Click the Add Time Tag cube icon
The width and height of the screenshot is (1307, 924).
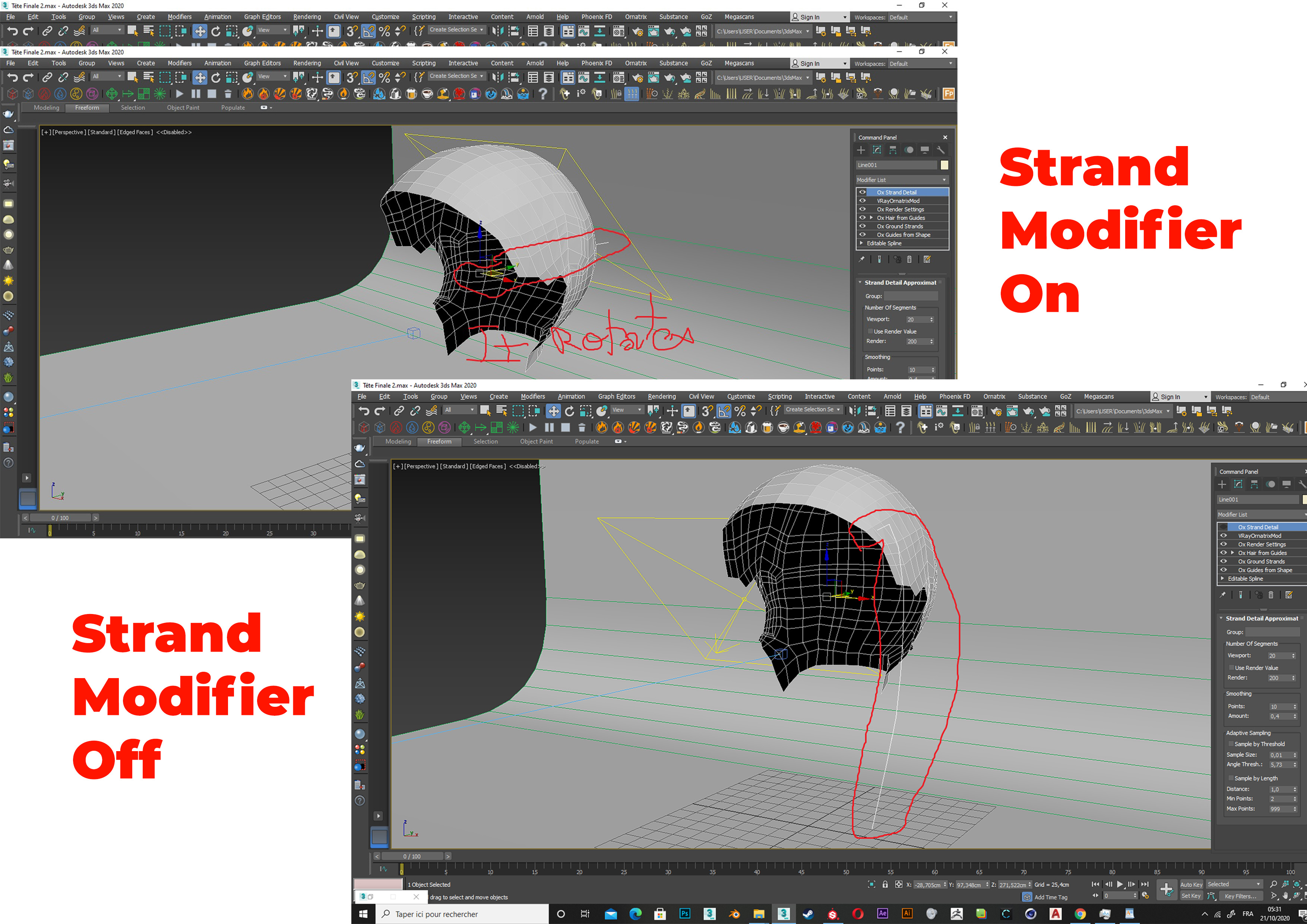[1027, 897]
